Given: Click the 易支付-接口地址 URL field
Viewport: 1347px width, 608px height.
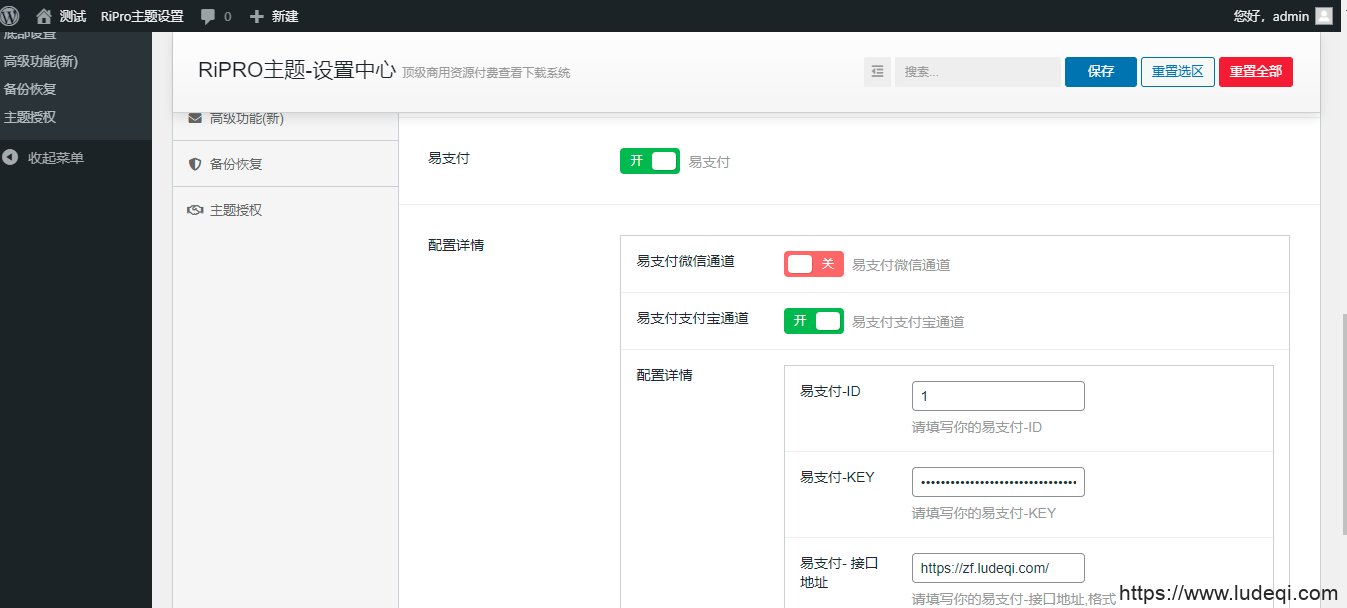Looking at the screenshot, I should [x=998, y=568].
